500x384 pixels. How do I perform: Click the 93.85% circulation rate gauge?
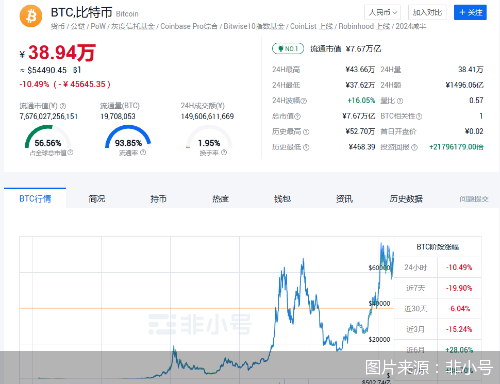click(128, 137)
